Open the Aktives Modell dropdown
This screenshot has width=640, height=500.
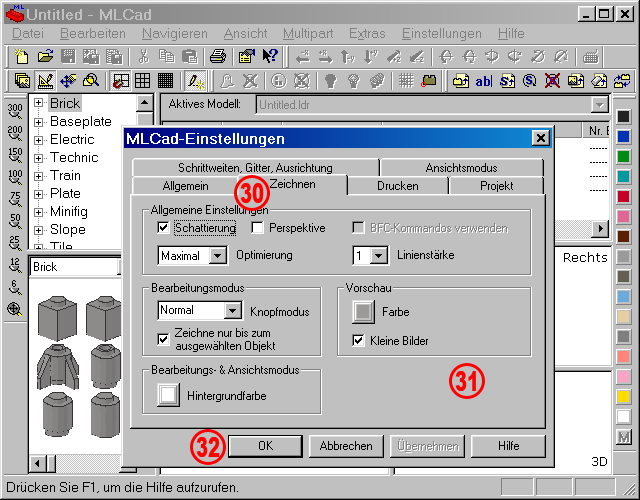tap(599, 105)
